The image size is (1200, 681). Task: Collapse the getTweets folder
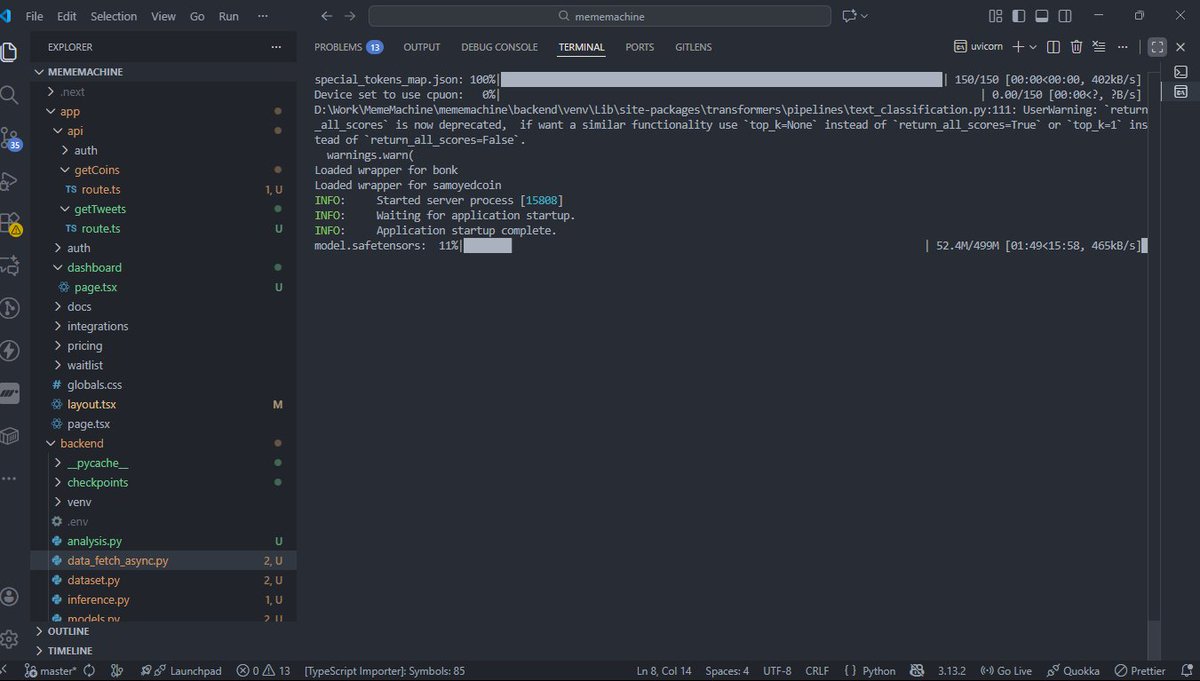165,209
